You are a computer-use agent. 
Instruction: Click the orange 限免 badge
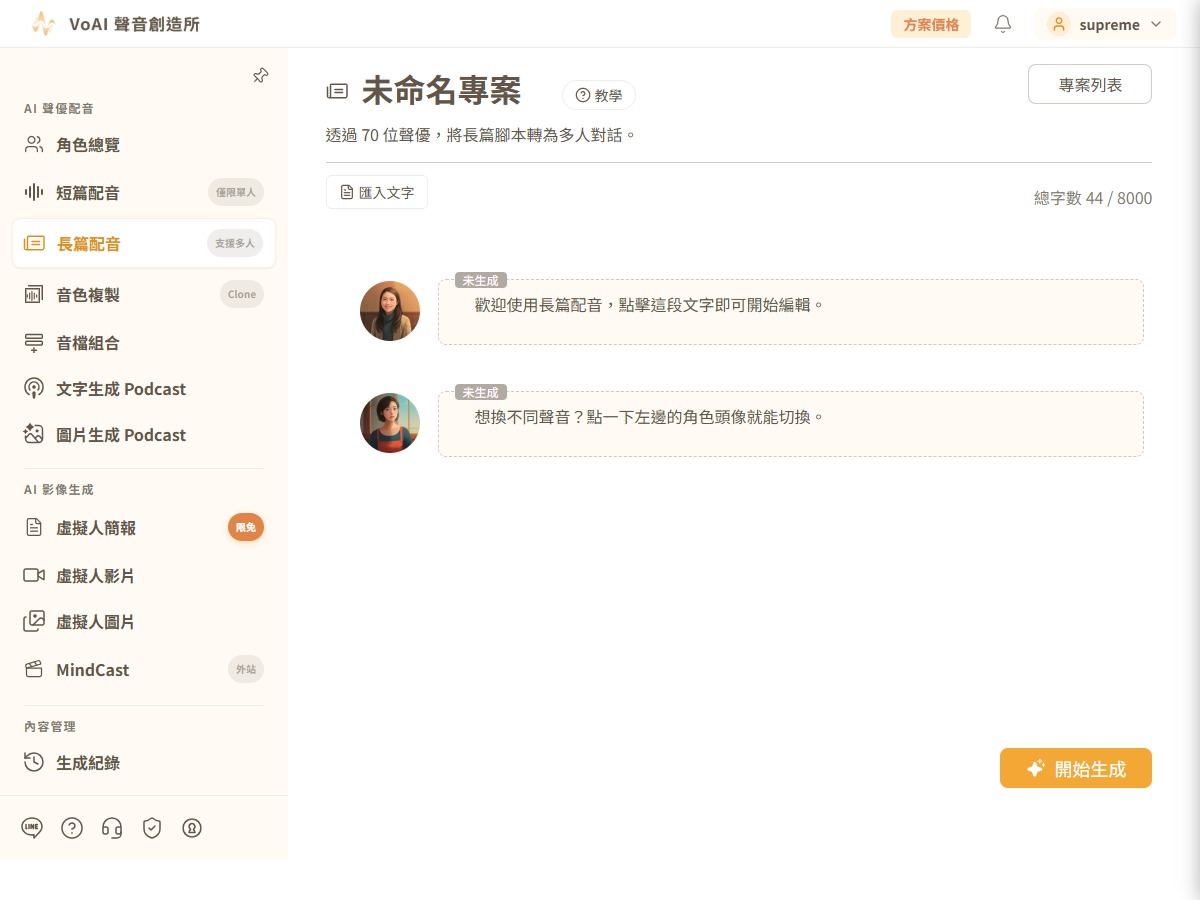click(x=246, y=527)
